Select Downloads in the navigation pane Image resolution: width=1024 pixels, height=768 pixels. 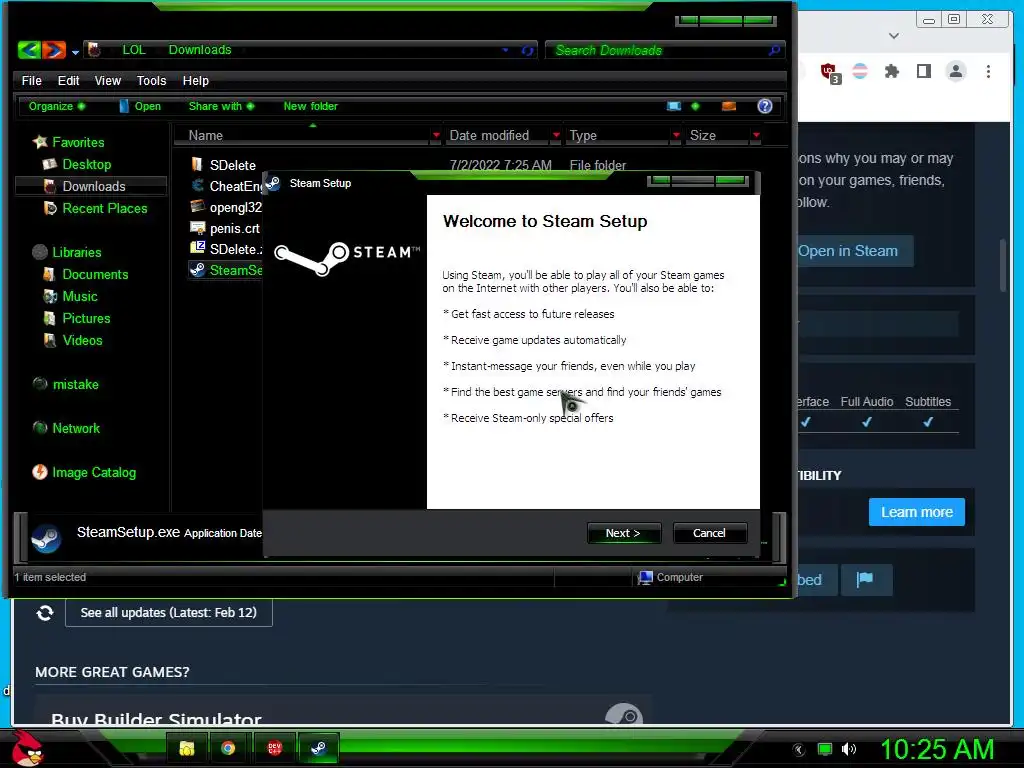pyautogui.click(x=93, y=186)
